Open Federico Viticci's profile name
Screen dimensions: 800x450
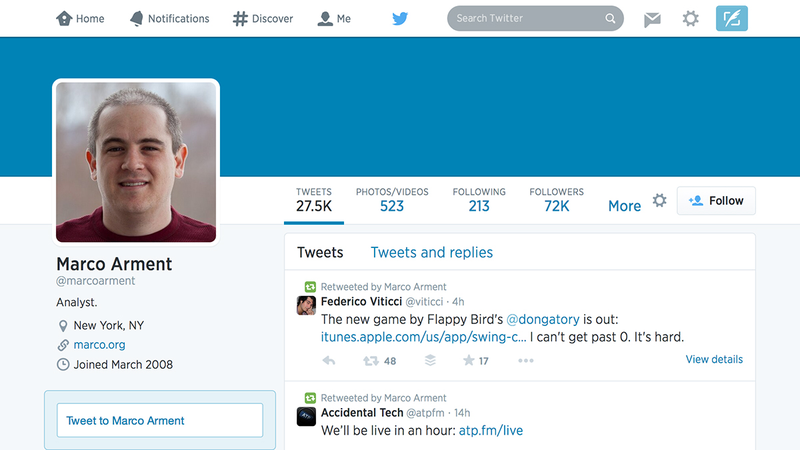(361, 302)
